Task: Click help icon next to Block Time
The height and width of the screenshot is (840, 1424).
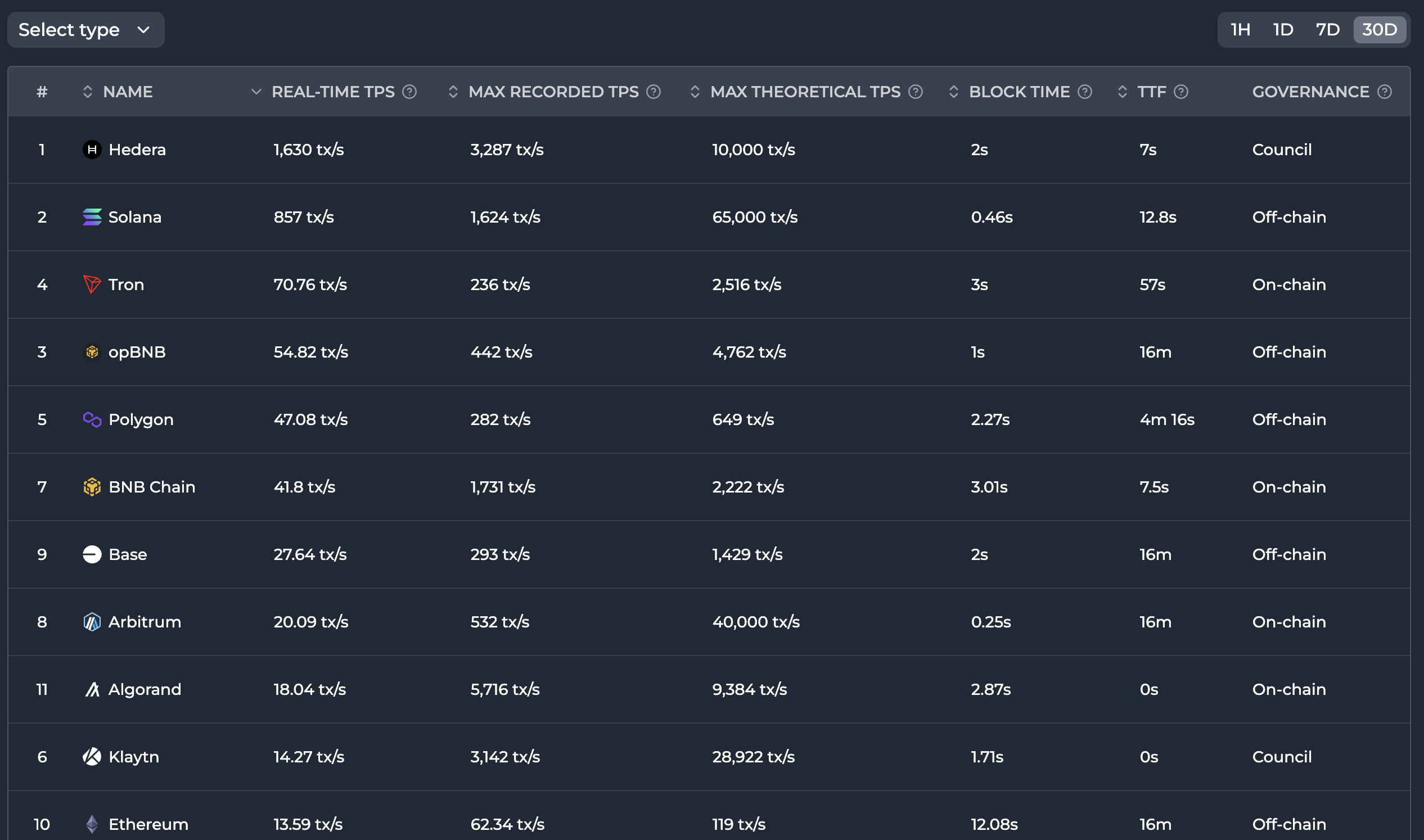Action: point(1084,92)
